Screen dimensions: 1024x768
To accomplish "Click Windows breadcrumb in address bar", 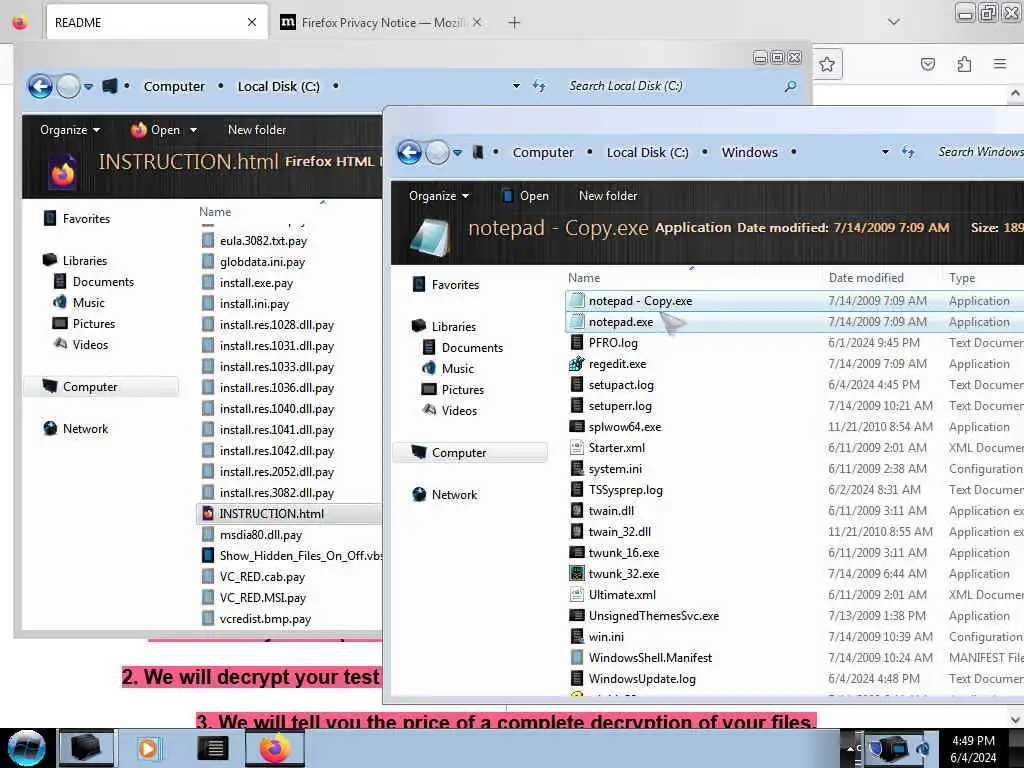I will 749,153.
